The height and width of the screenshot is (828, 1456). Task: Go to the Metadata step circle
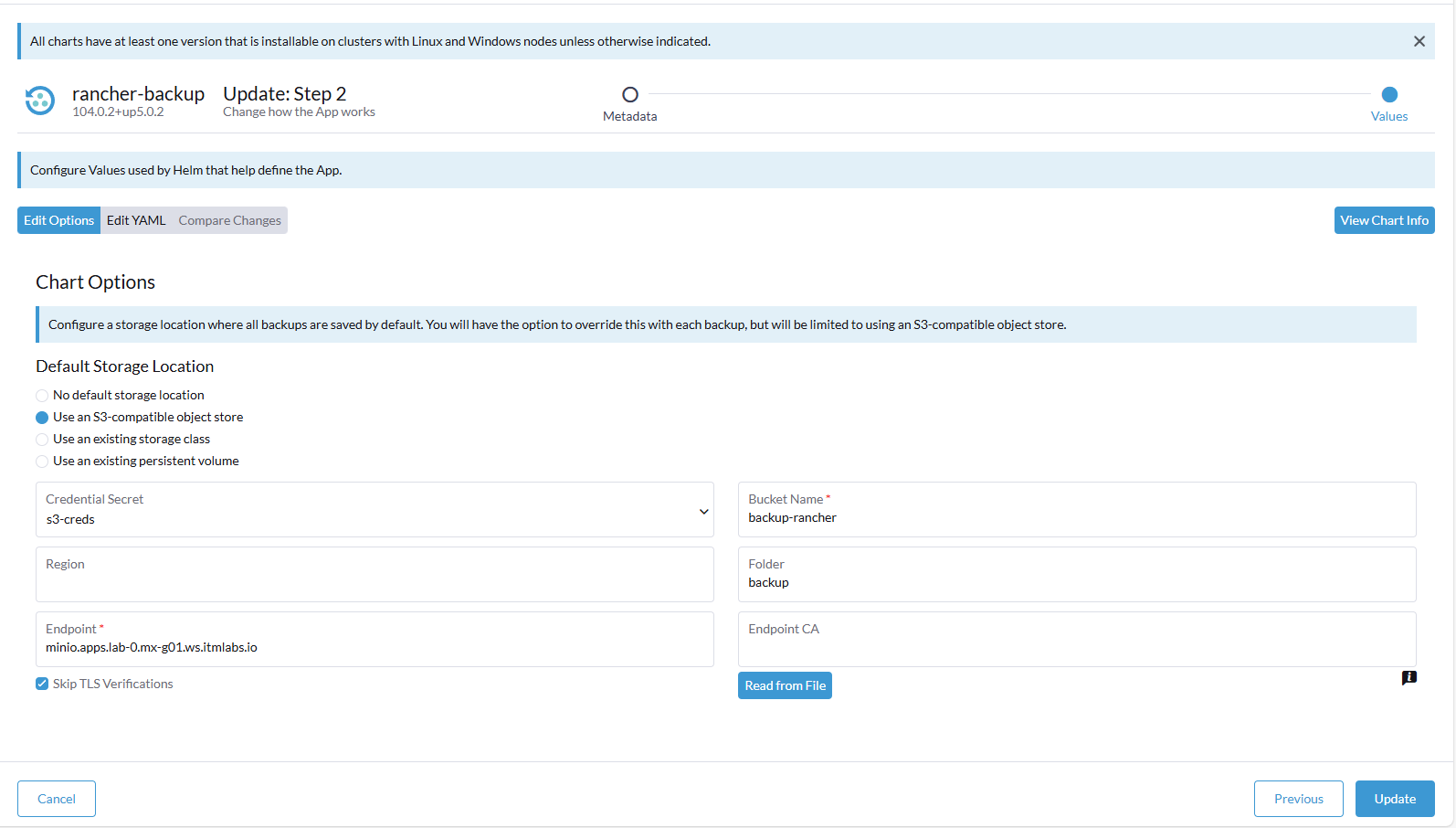coord(629,95)
